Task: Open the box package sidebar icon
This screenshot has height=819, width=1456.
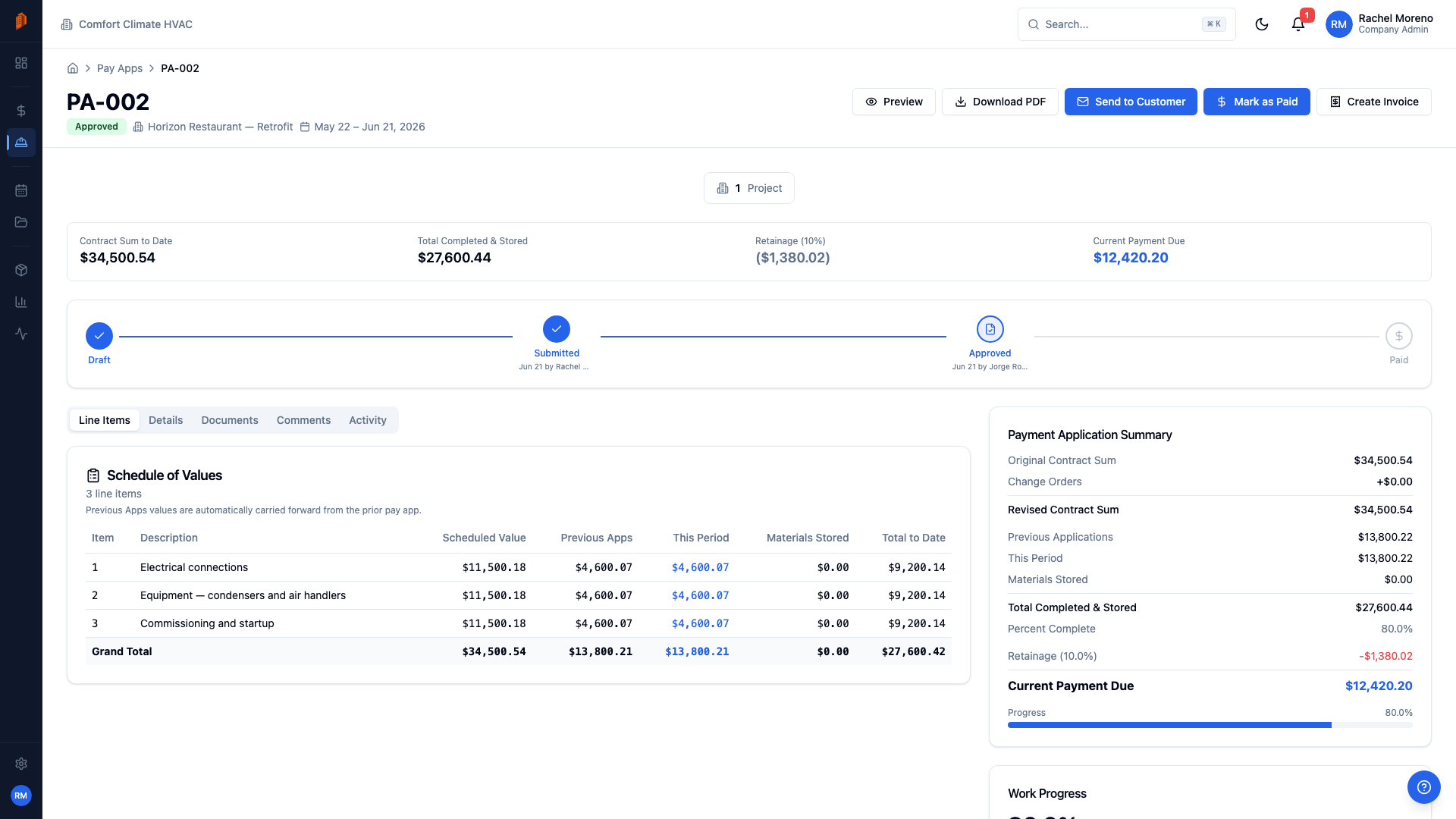Action: [21, 270]
